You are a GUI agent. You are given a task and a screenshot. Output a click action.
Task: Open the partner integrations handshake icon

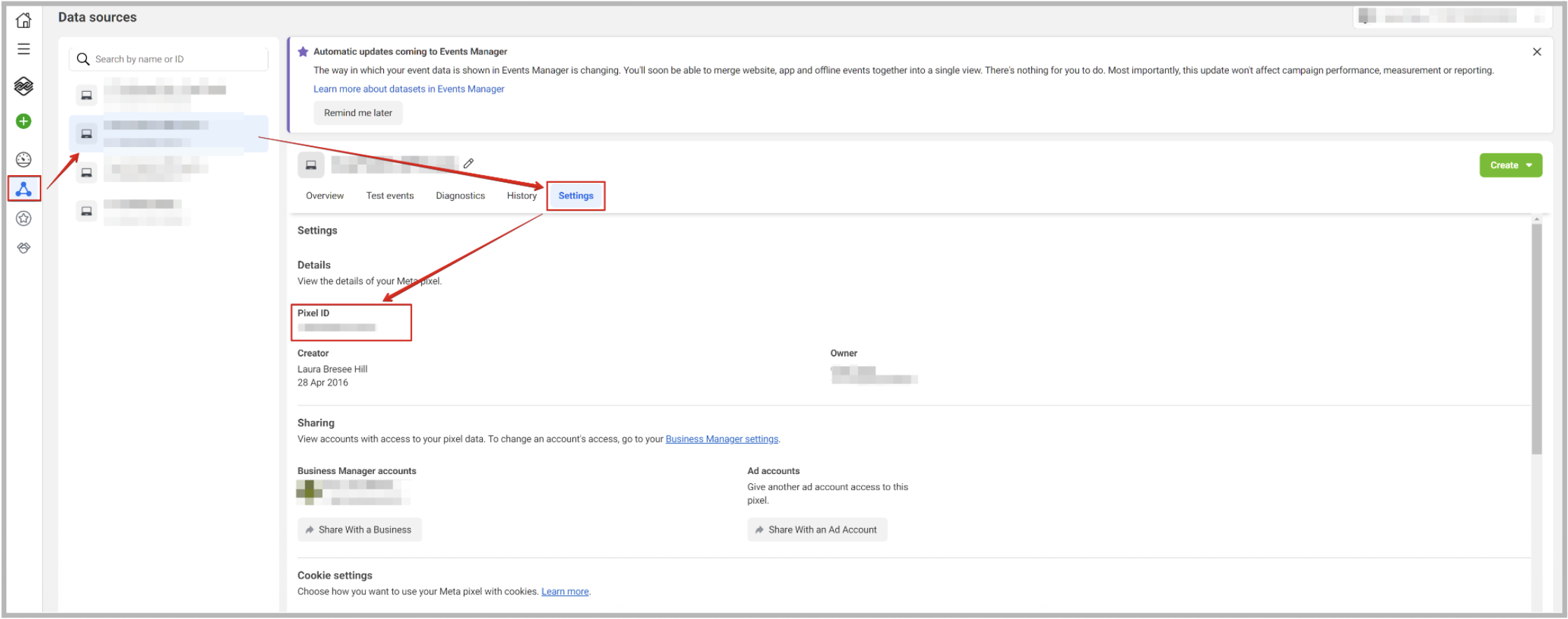(24, 248)
